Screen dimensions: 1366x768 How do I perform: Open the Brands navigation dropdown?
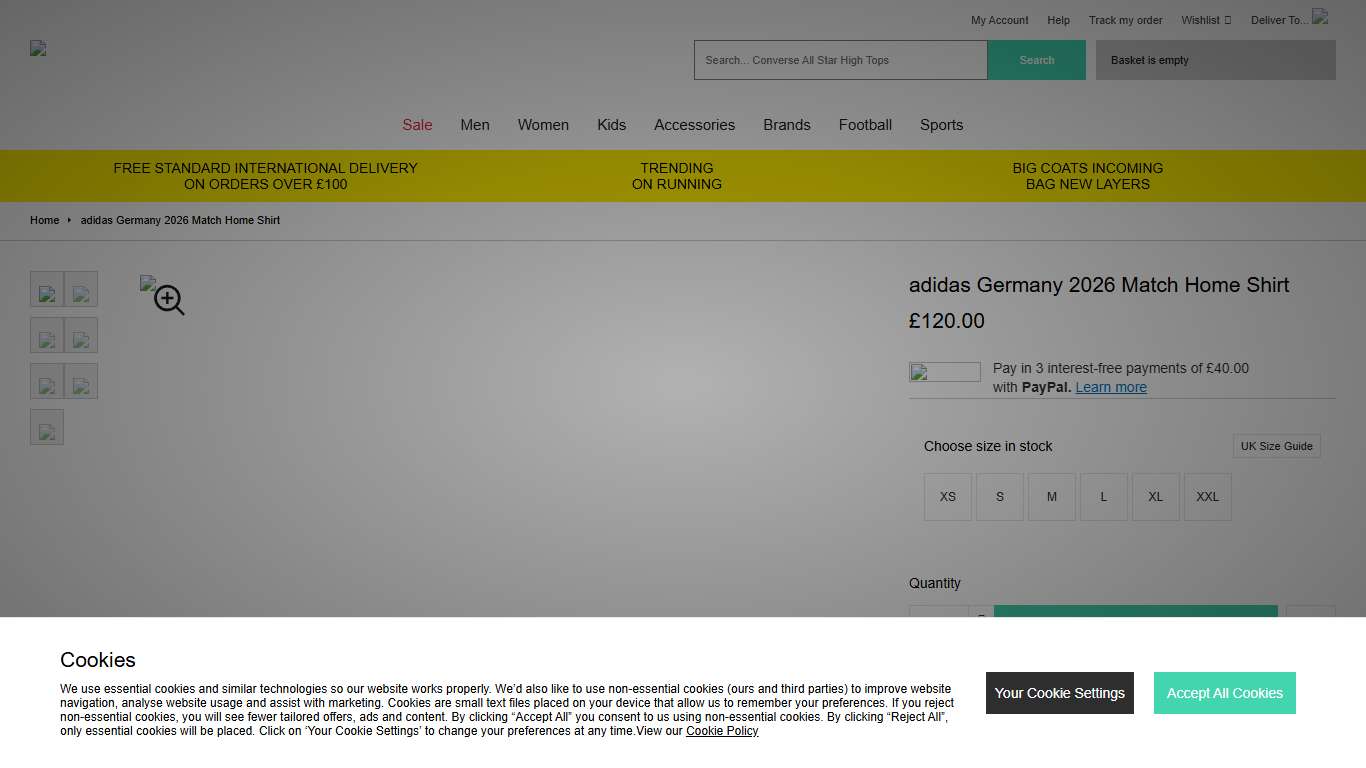click(786, 125)
